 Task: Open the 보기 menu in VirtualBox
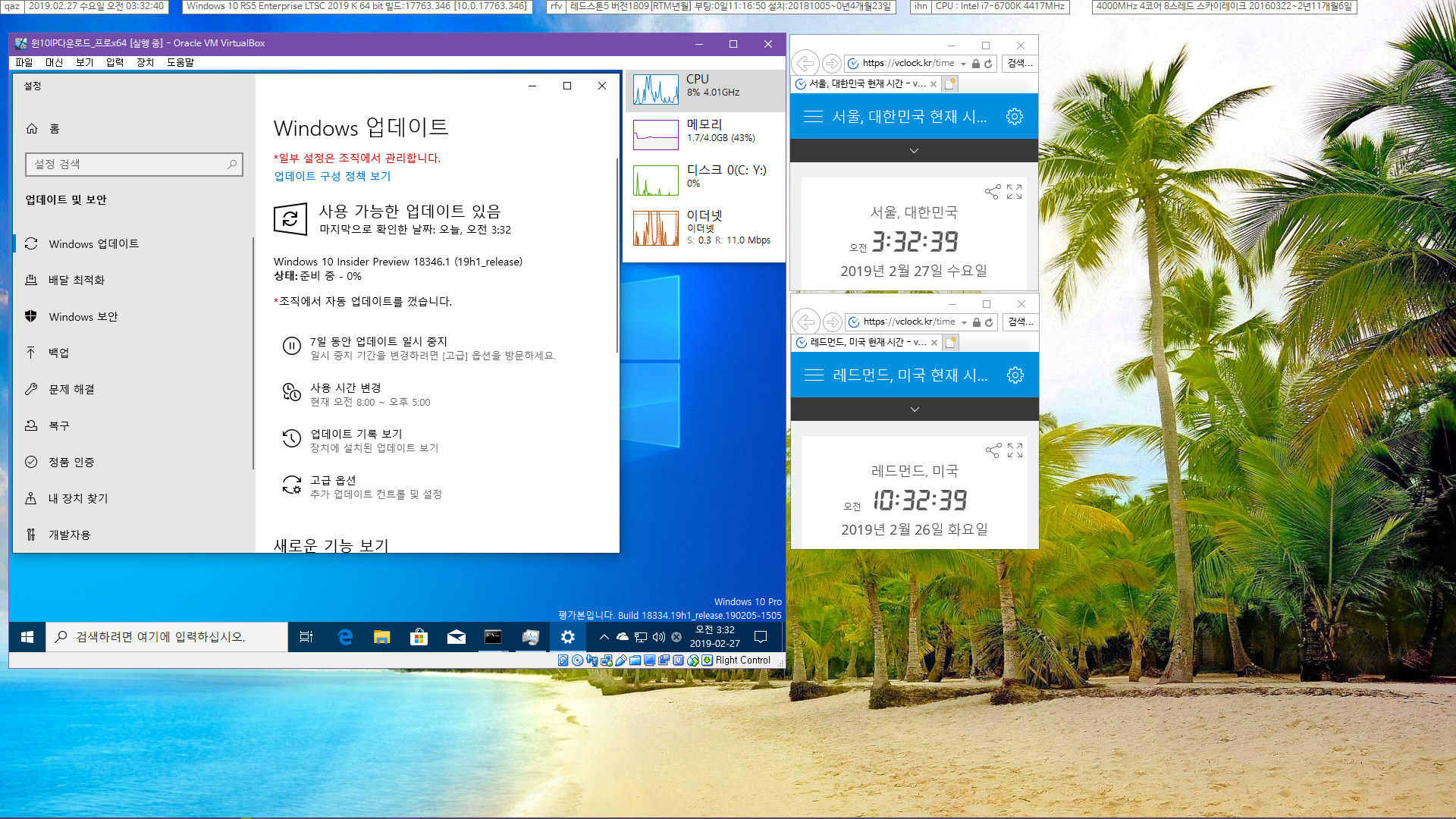(84, 62)
